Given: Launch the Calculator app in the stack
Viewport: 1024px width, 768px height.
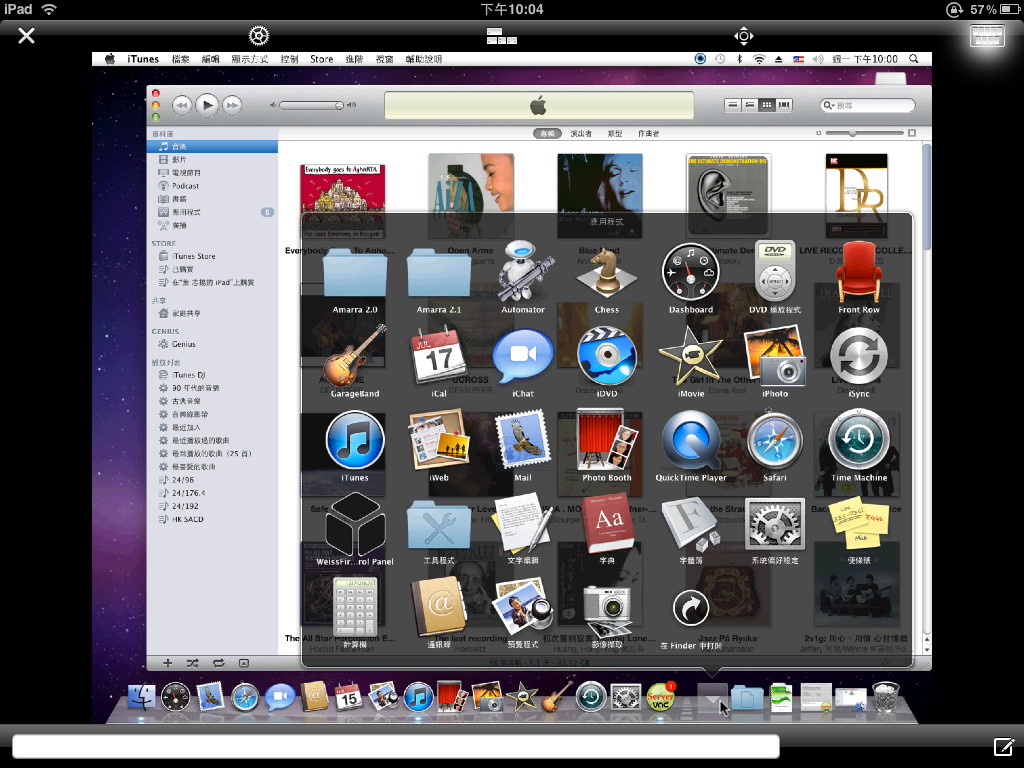Looking at the screenshot, I should [355, 607].
